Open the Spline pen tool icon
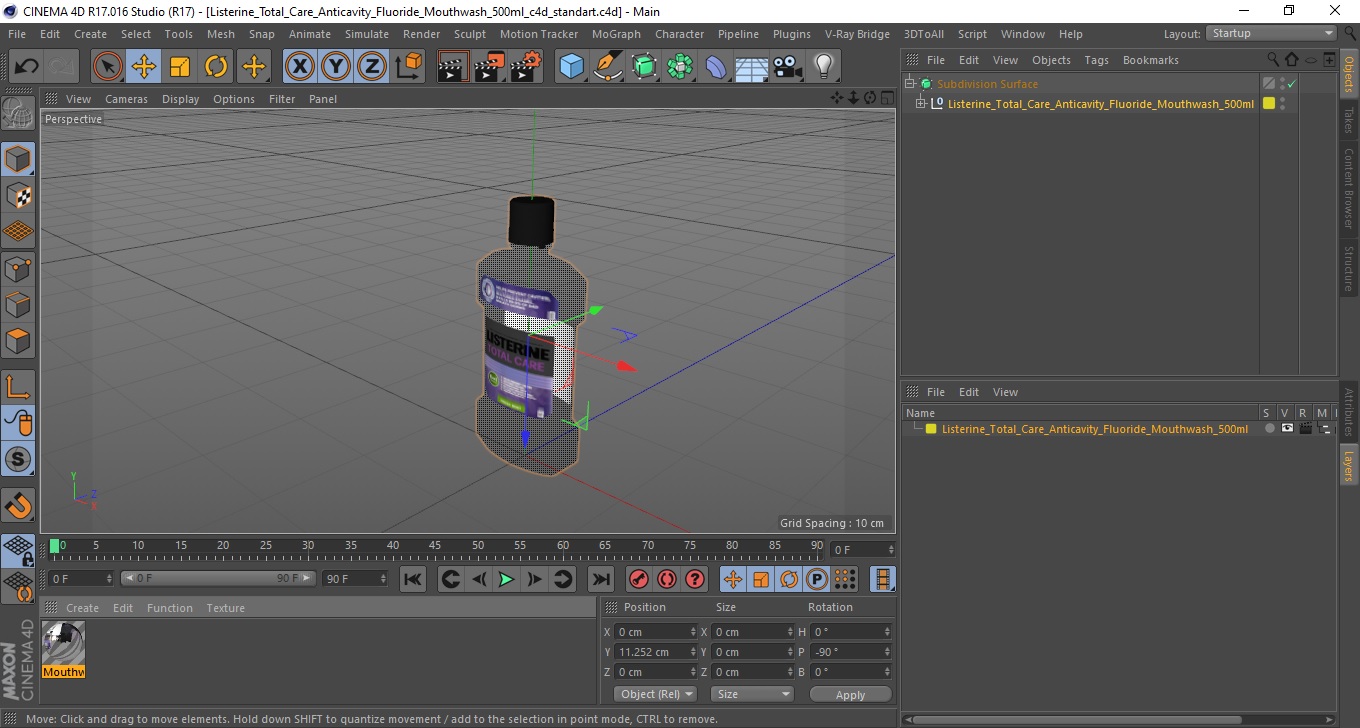1360x728 pixels. [608, 67]
